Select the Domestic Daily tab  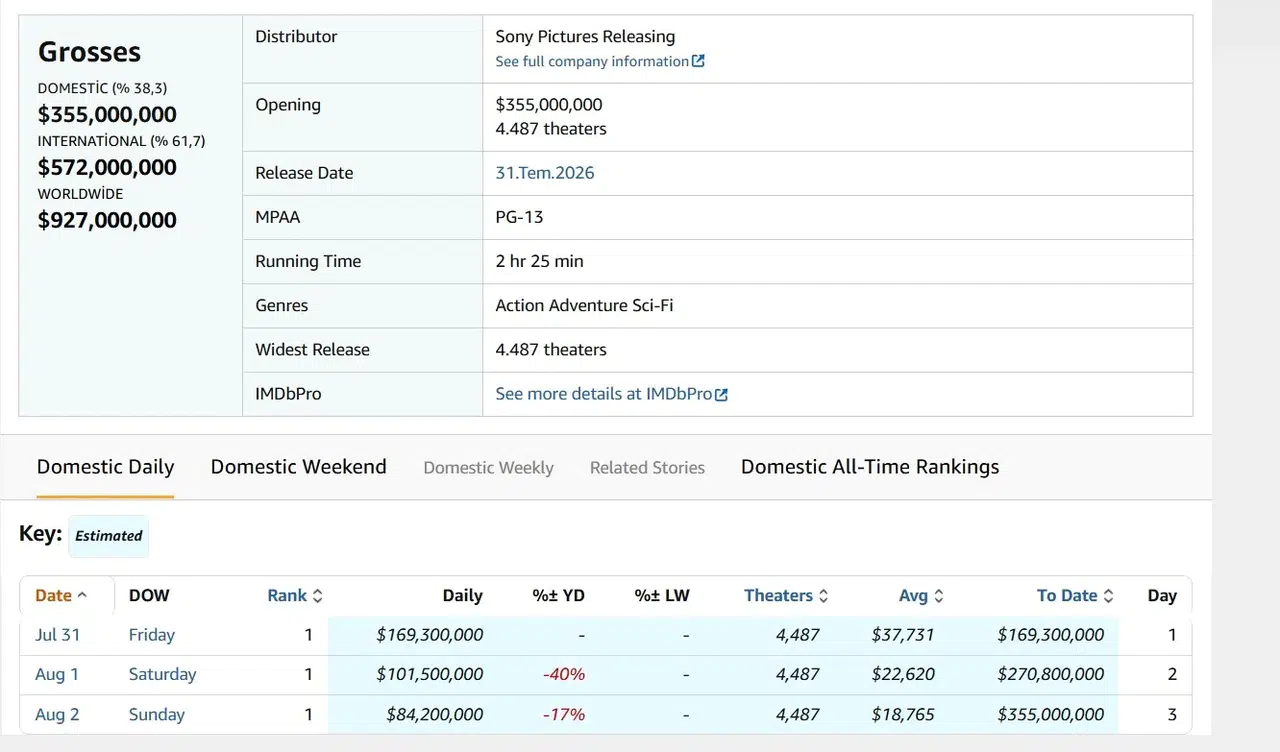(105, 467)
